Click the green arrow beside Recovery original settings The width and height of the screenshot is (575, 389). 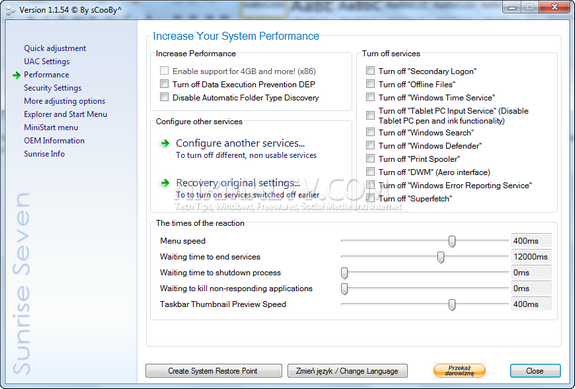click(x=165, y=183)
